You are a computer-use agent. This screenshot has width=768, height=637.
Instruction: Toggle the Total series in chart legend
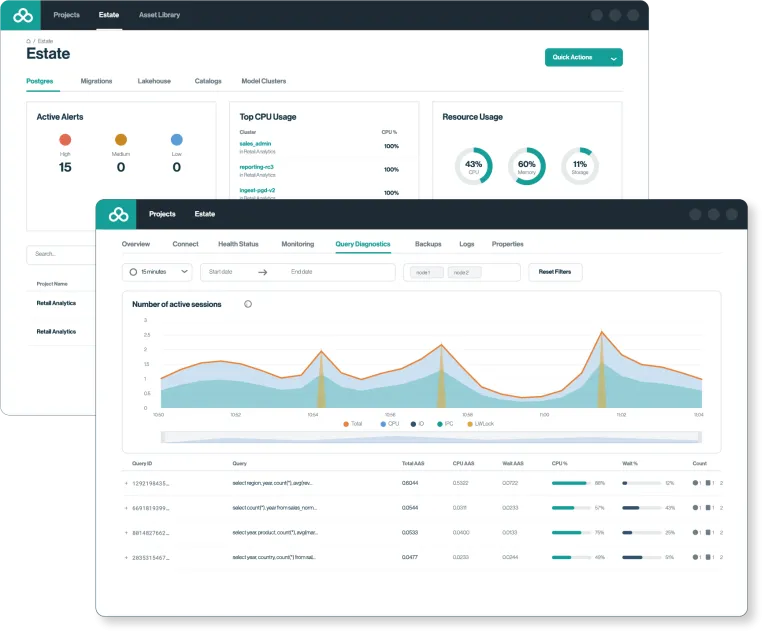coord(353,424)
